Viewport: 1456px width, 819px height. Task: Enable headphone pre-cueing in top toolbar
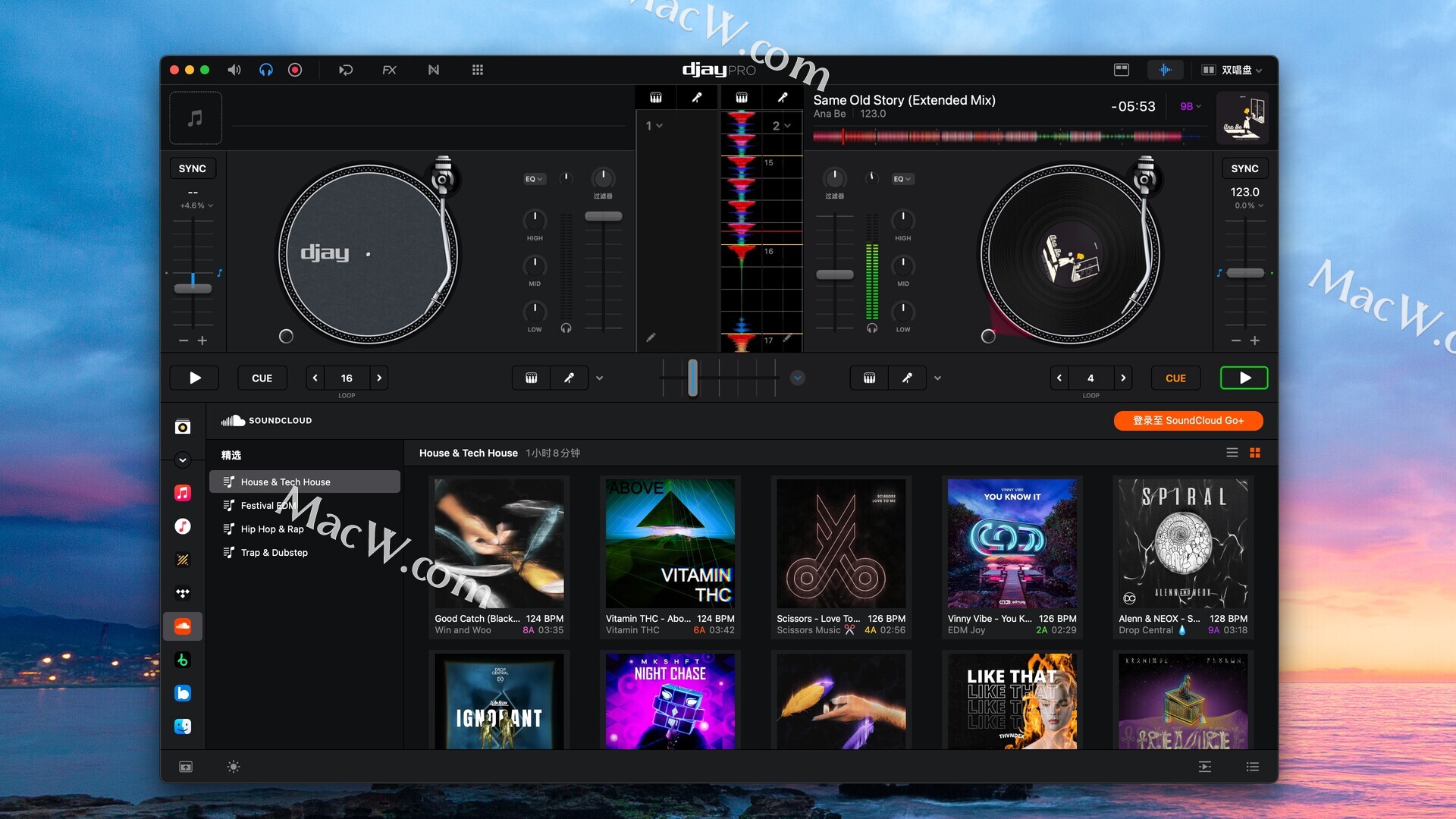click(x=265, y=70)
